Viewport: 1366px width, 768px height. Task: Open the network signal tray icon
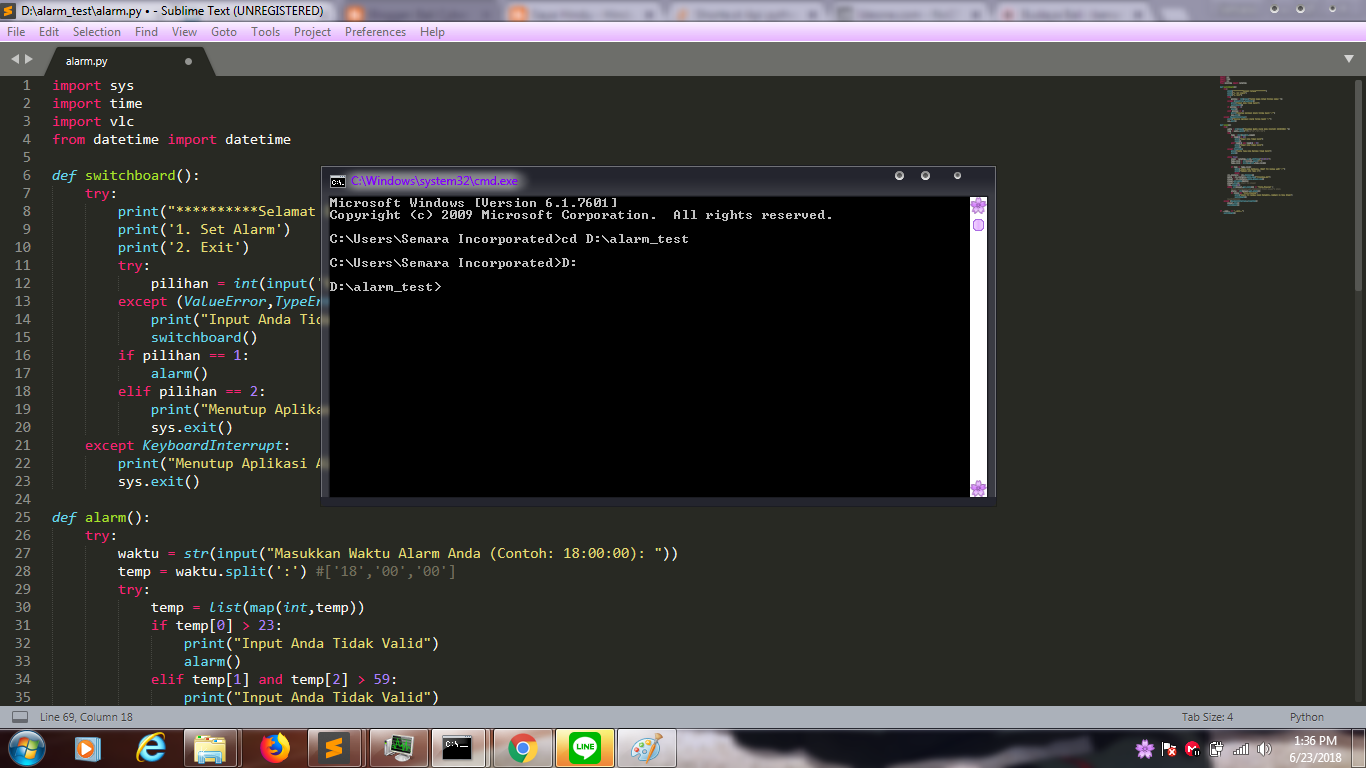tap(1241, 749)
